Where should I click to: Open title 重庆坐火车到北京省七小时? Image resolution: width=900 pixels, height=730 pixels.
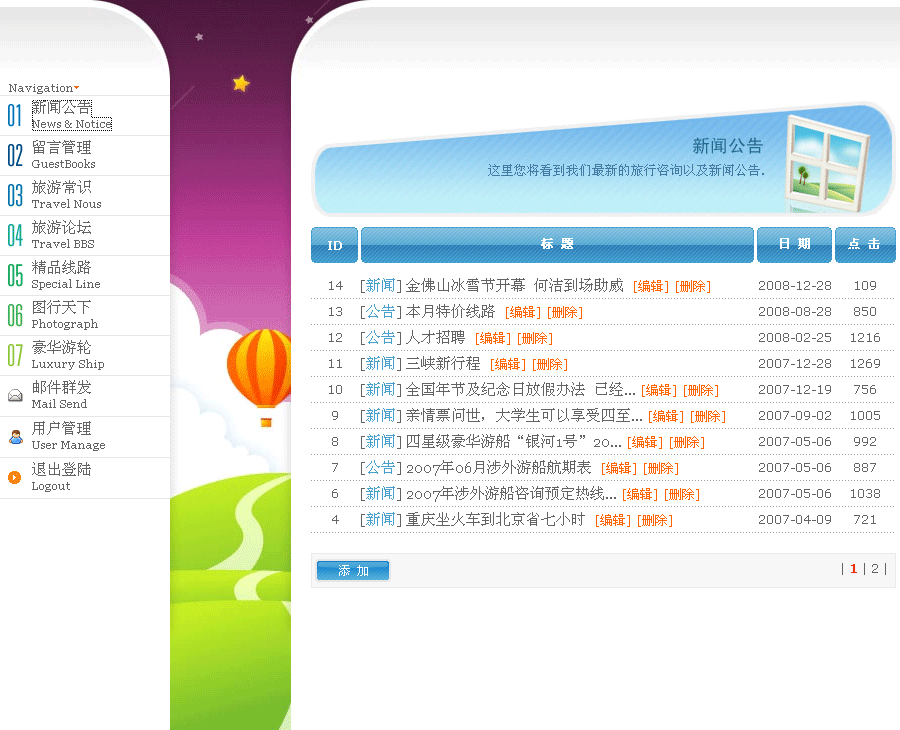[495, 519]
